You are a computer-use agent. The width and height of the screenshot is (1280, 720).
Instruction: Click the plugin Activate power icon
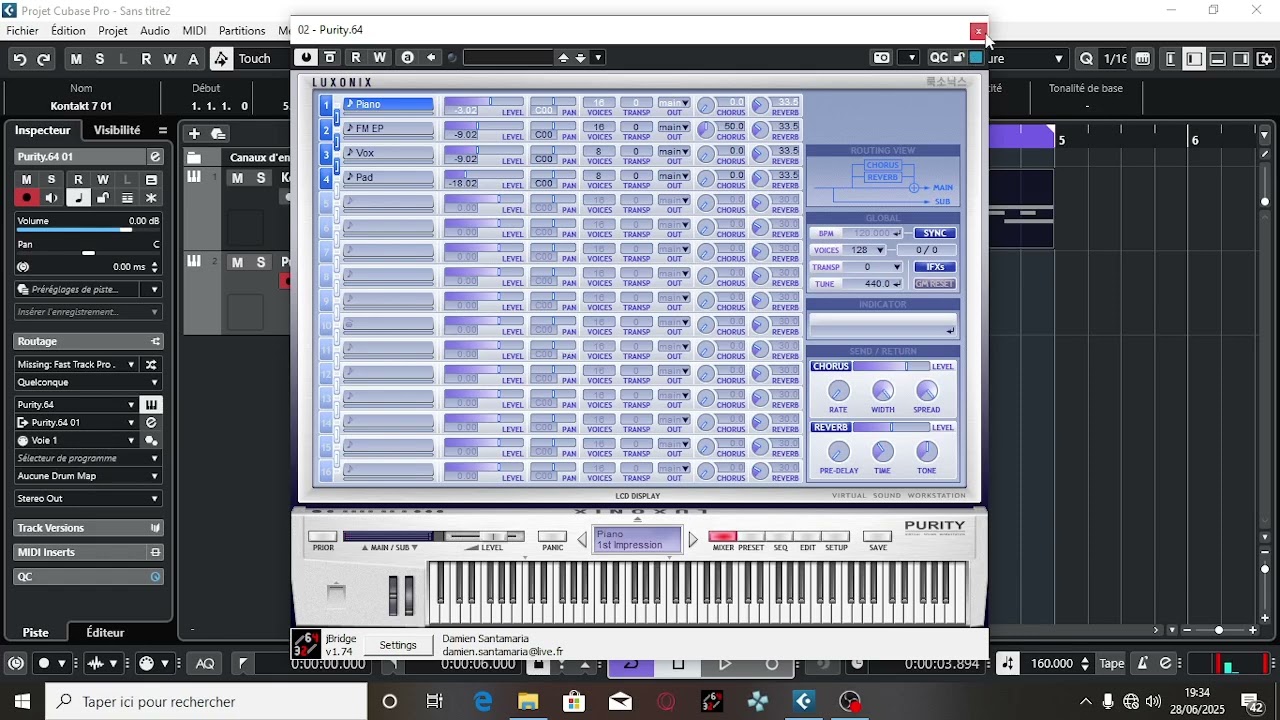[306, 57]
